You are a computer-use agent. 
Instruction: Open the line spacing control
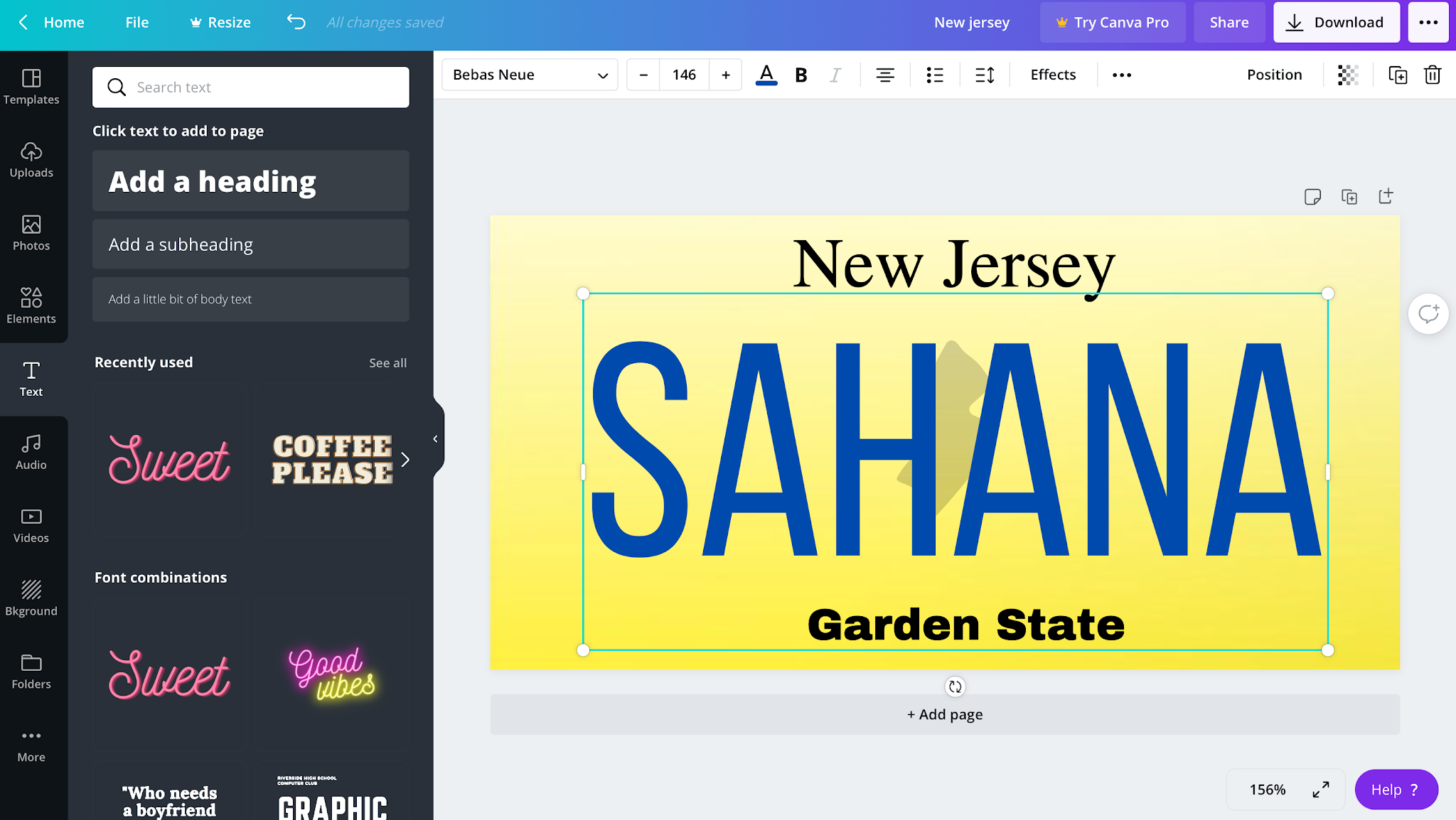tap(985, 75)
